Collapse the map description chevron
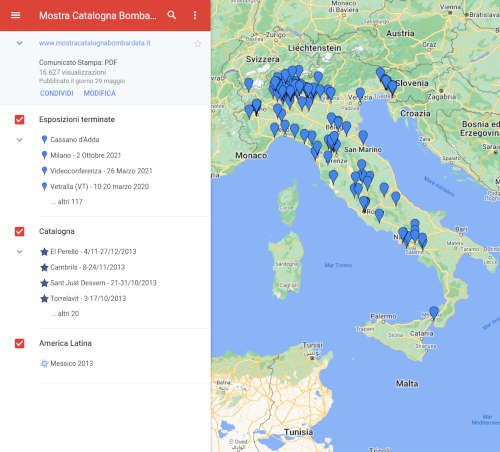This screenshot has width=500, height=452. pos(20,43)
